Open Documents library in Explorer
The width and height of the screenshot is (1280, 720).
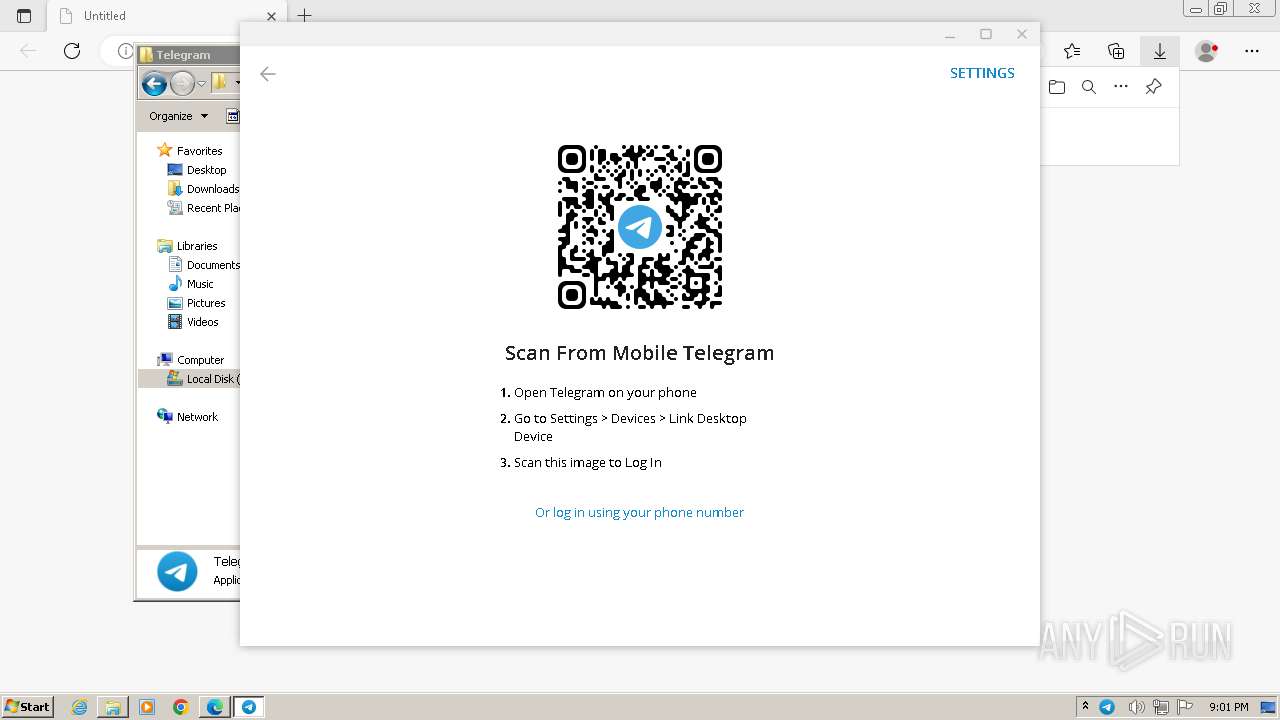[x=204, y=265]
